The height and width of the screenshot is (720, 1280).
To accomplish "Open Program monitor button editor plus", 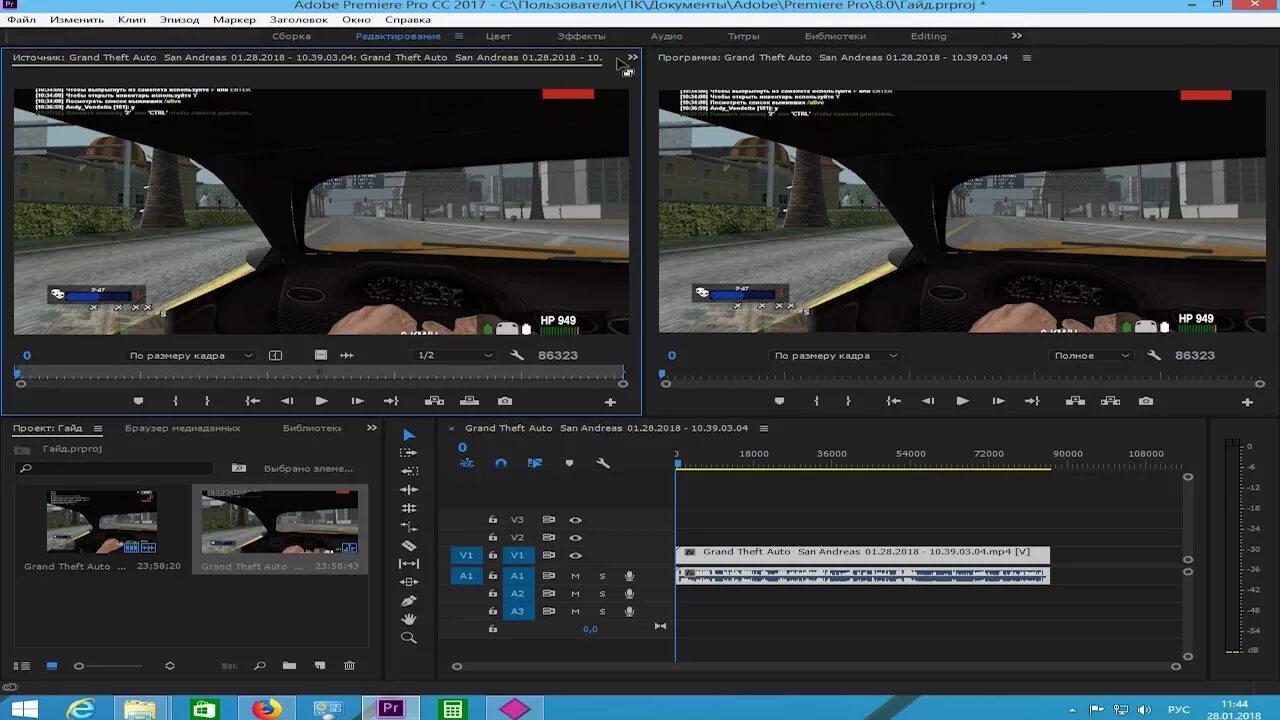I will point(1247,402).
